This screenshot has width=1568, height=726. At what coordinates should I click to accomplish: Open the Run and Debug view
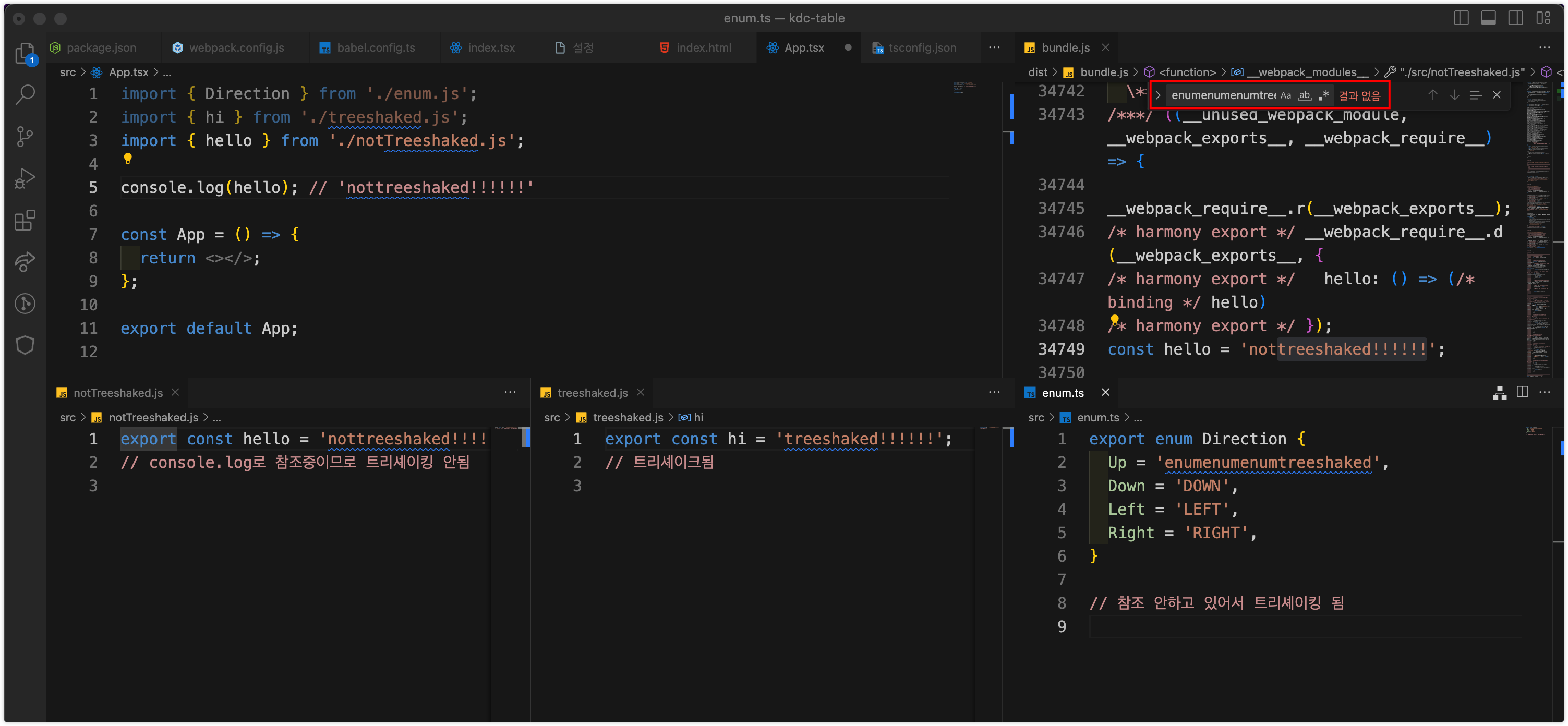(25, 178)
